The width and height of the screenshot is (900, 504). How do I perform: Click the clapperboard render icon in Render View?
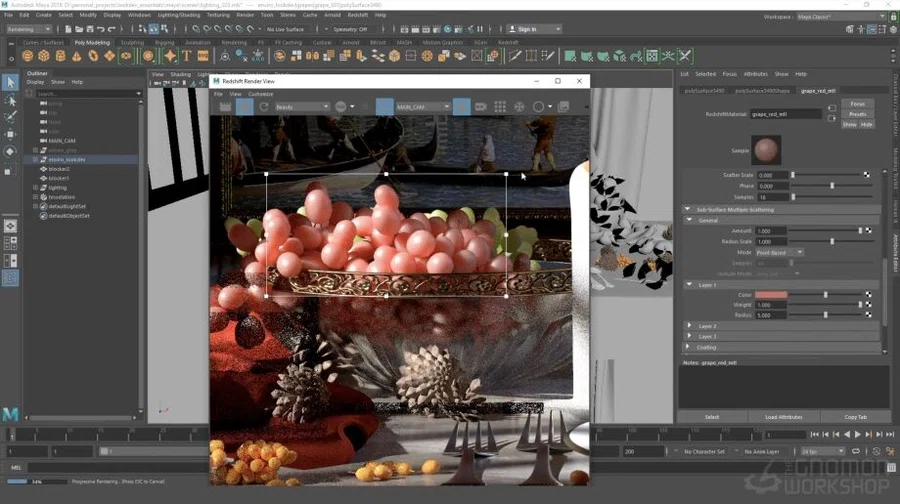(225, 107)
